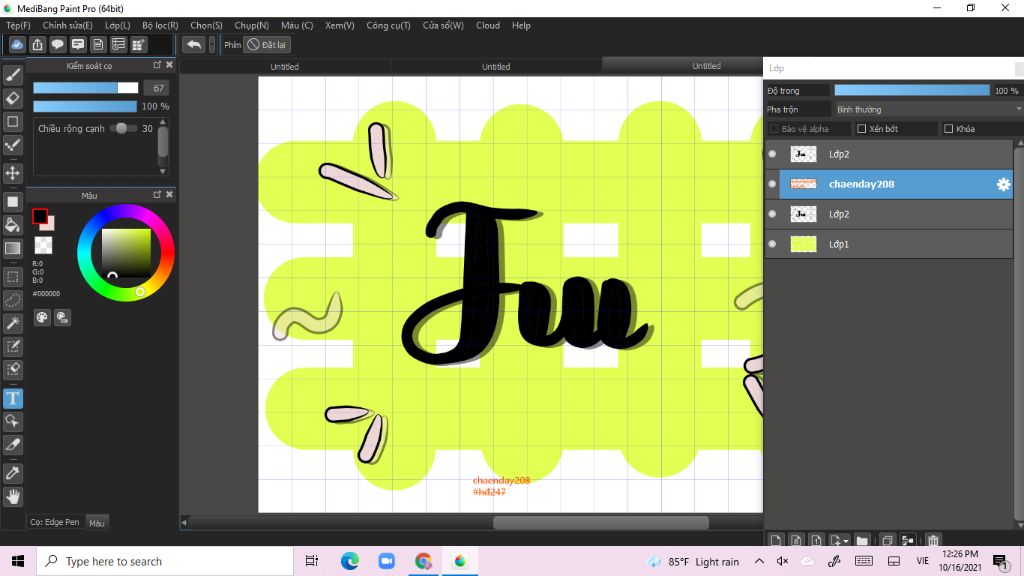Screen dimensions: 1024x576
Task: Select the Bucket fill tool
Action: (x=12, y=225)
